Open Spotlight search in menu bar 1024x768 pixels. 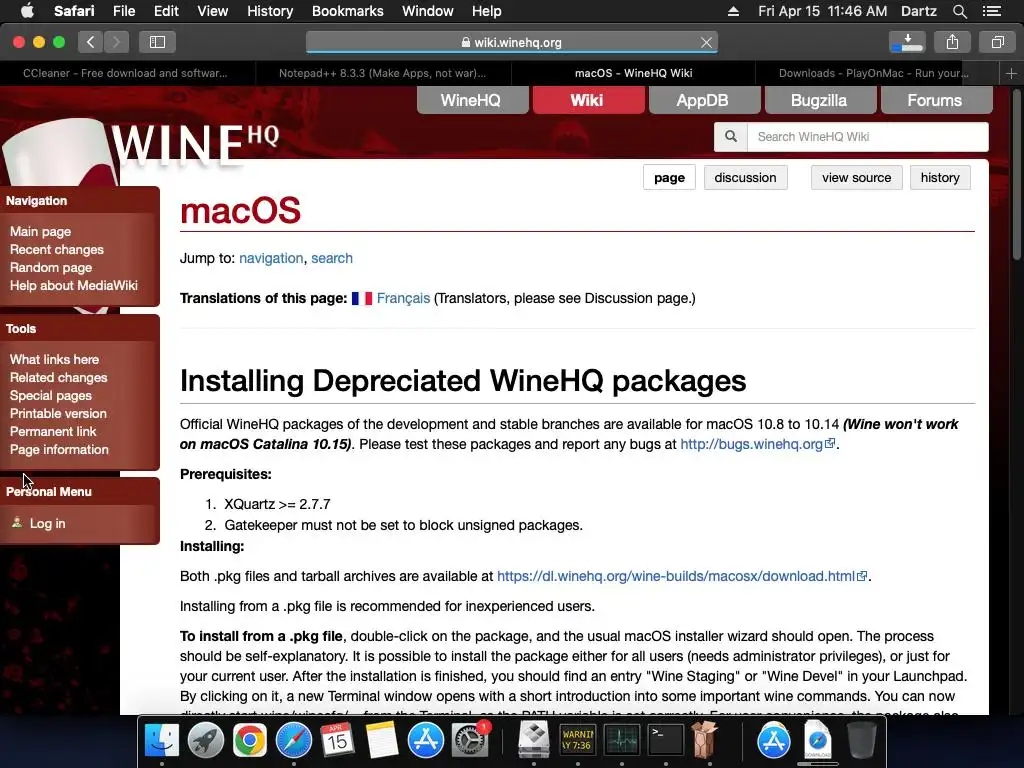coord(959,11)
